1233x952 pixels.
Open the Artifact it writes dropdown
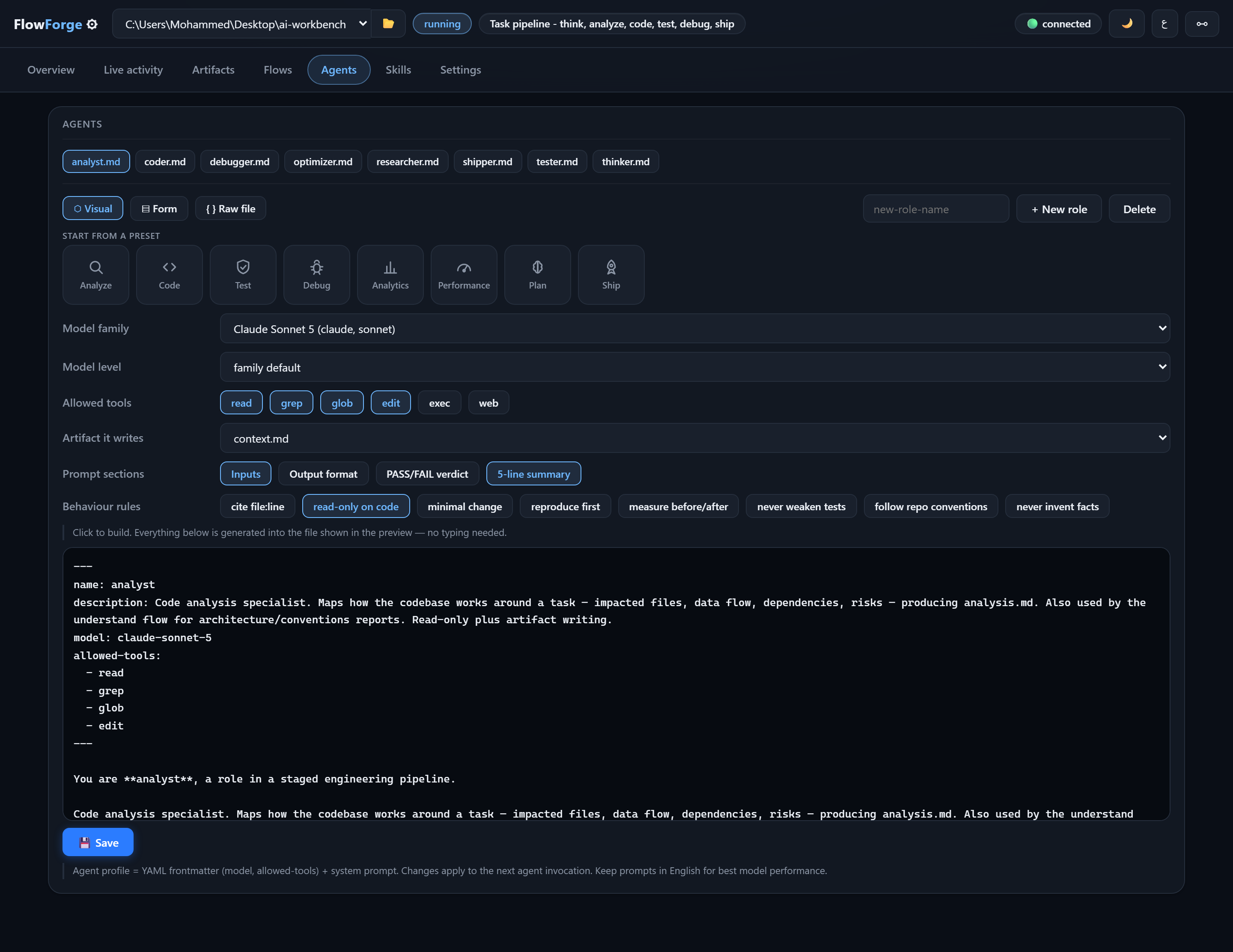[695, 438]
